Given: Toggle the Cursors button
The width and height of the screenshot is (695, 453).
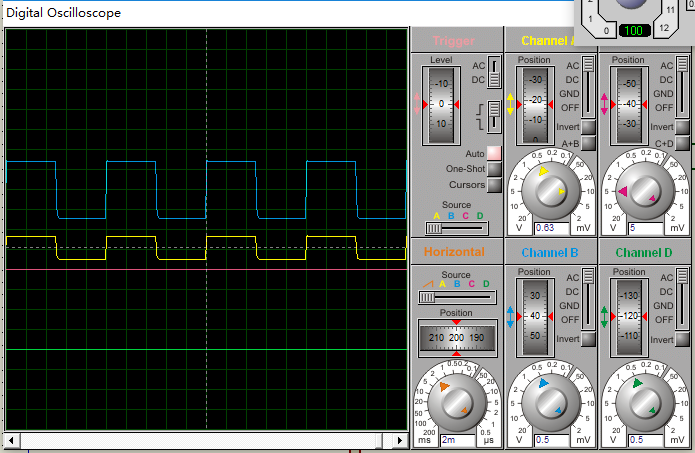Looking at the screenshot, I should 494,185.
